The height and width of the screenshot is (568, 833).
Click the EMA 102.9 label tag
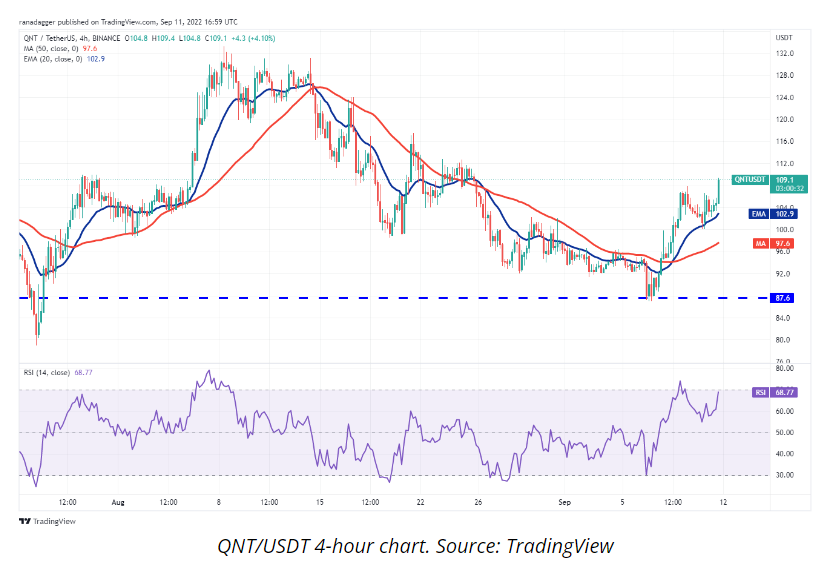pos(772,214)
